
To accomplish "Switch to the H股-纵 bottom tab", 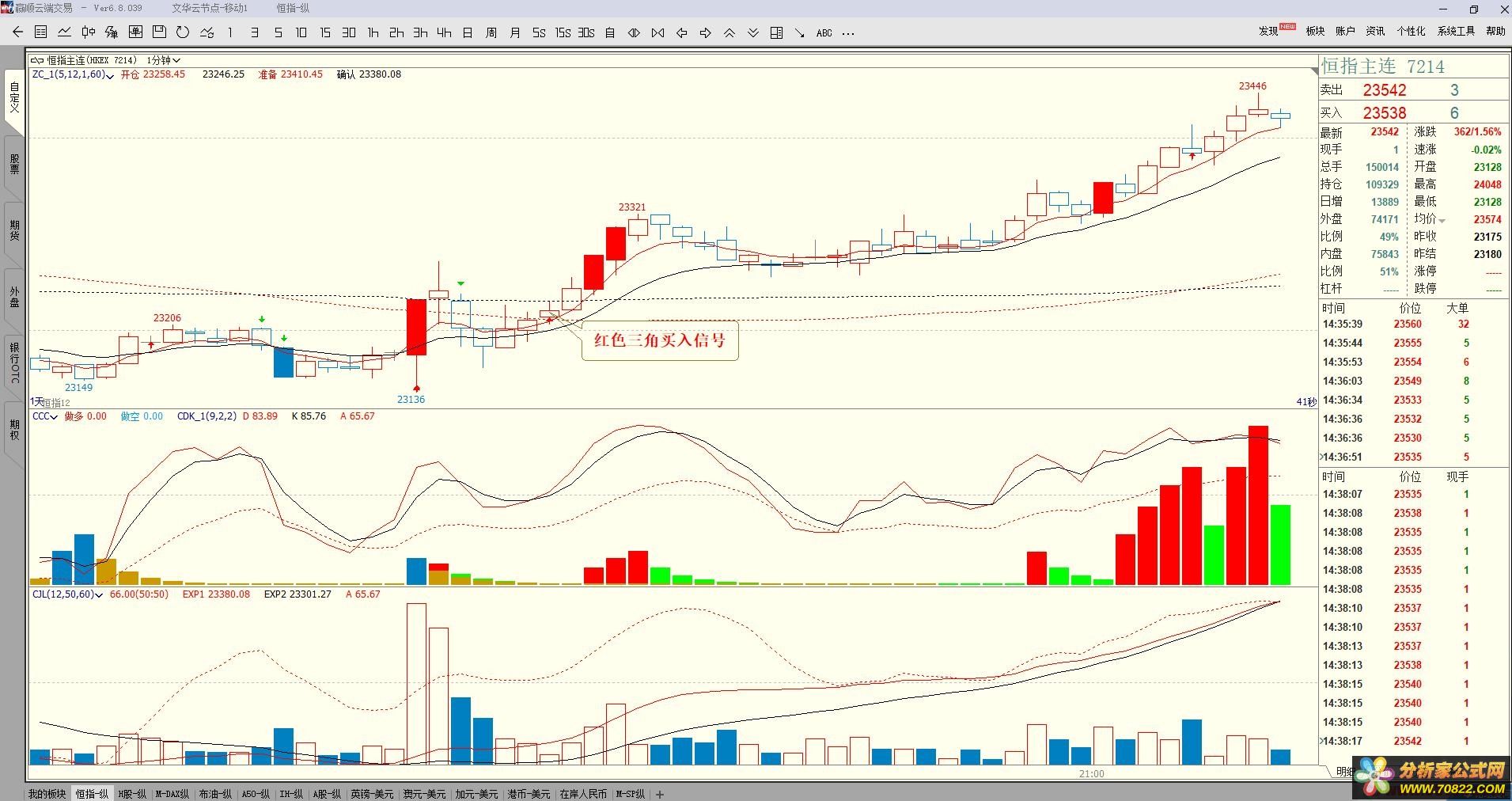I will click(132, 794).
